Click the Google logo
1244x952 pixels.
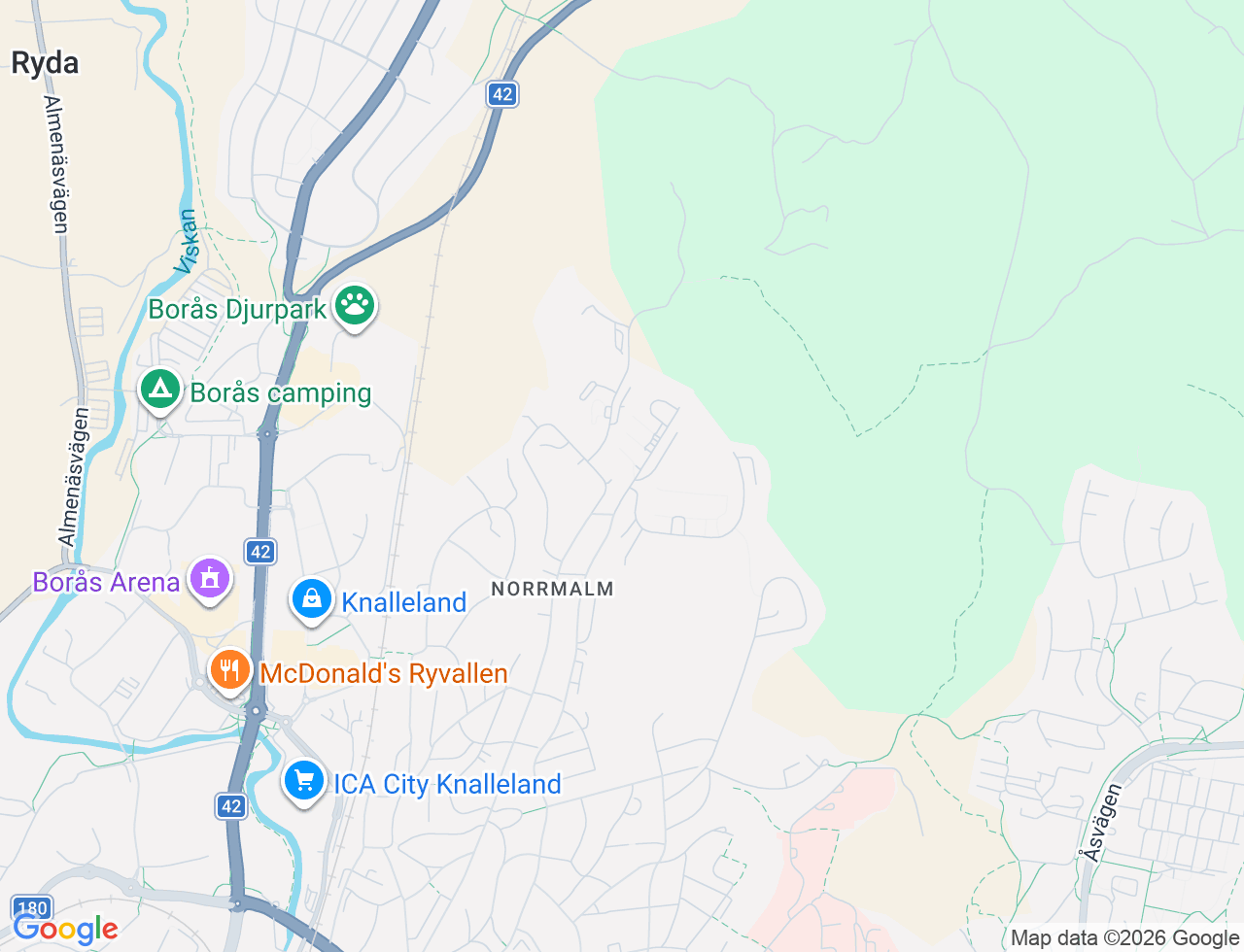(65, 930)
